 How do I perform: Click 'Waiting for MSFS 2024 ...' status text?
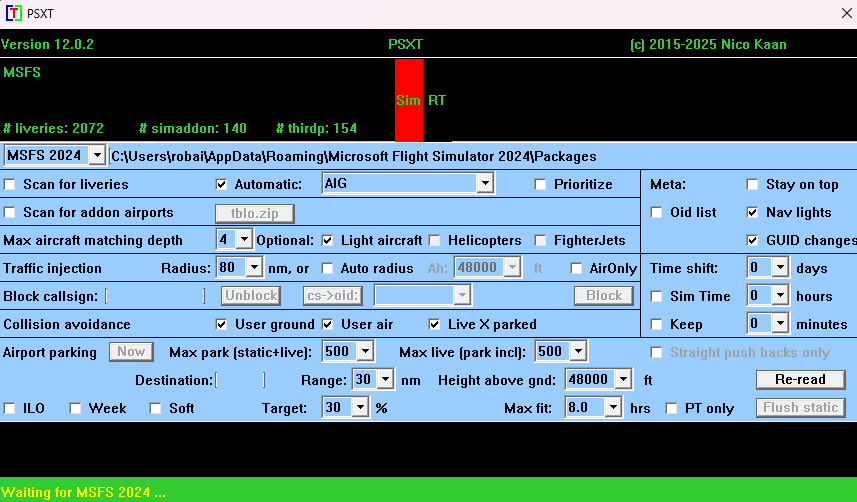[x=83, y=492]
